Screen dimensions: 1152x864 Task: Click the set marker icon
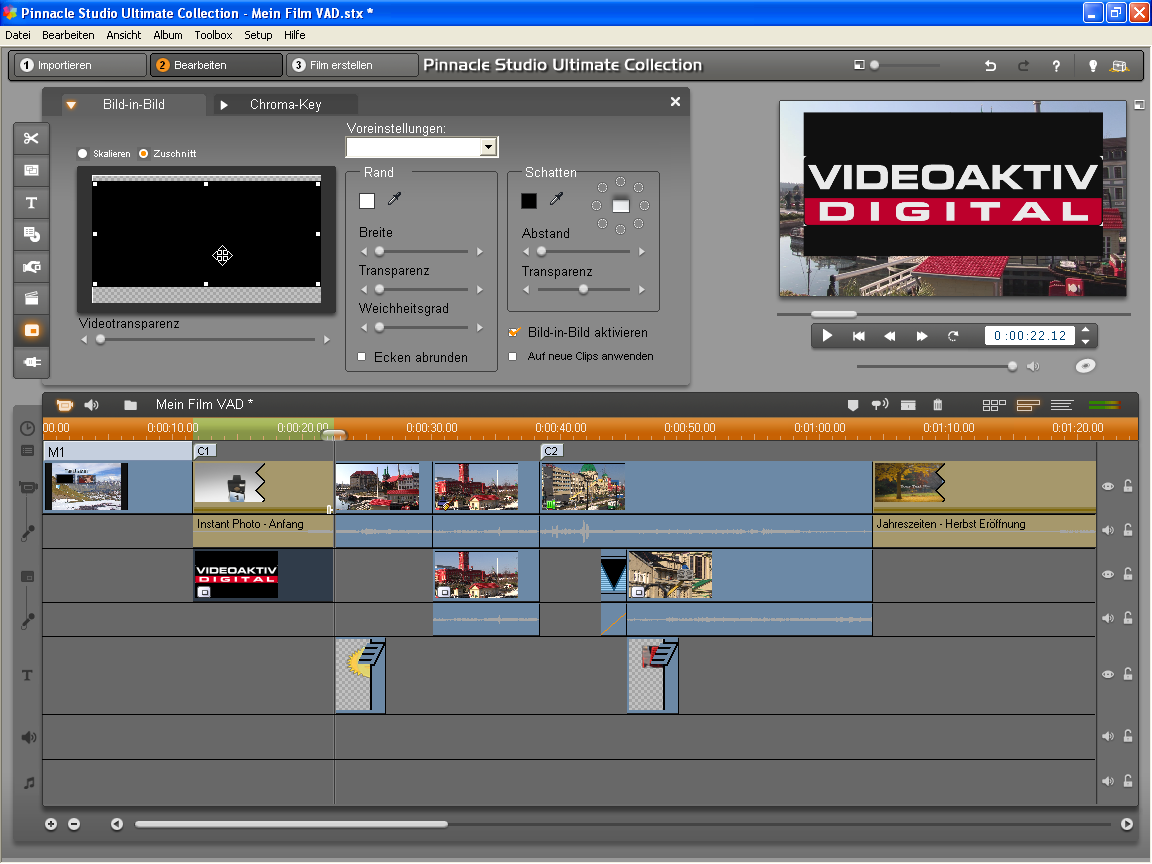(x=853, y=405)
